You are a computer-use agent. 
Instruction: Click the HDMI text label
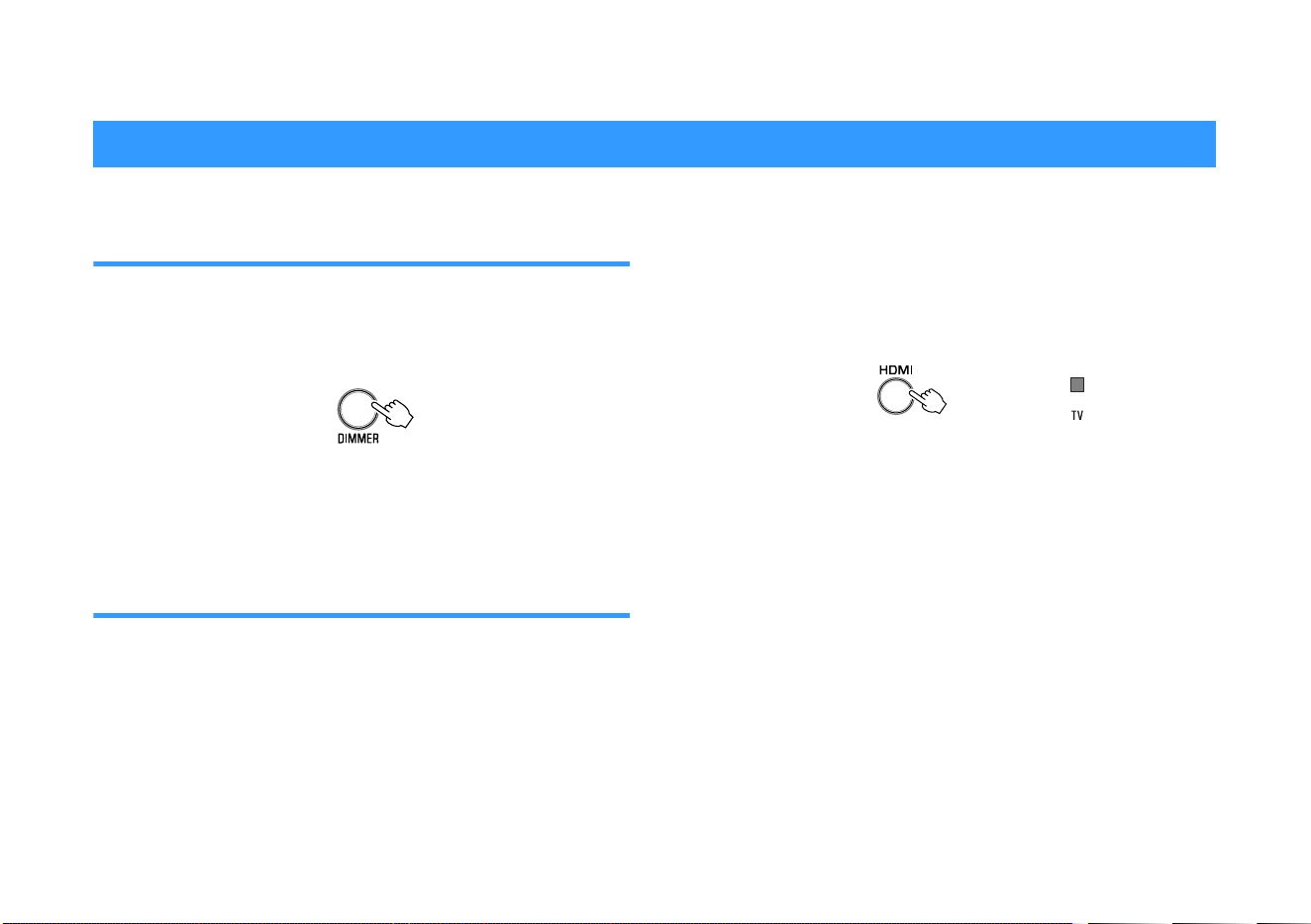pyautogui.click(x=896, y=370)
